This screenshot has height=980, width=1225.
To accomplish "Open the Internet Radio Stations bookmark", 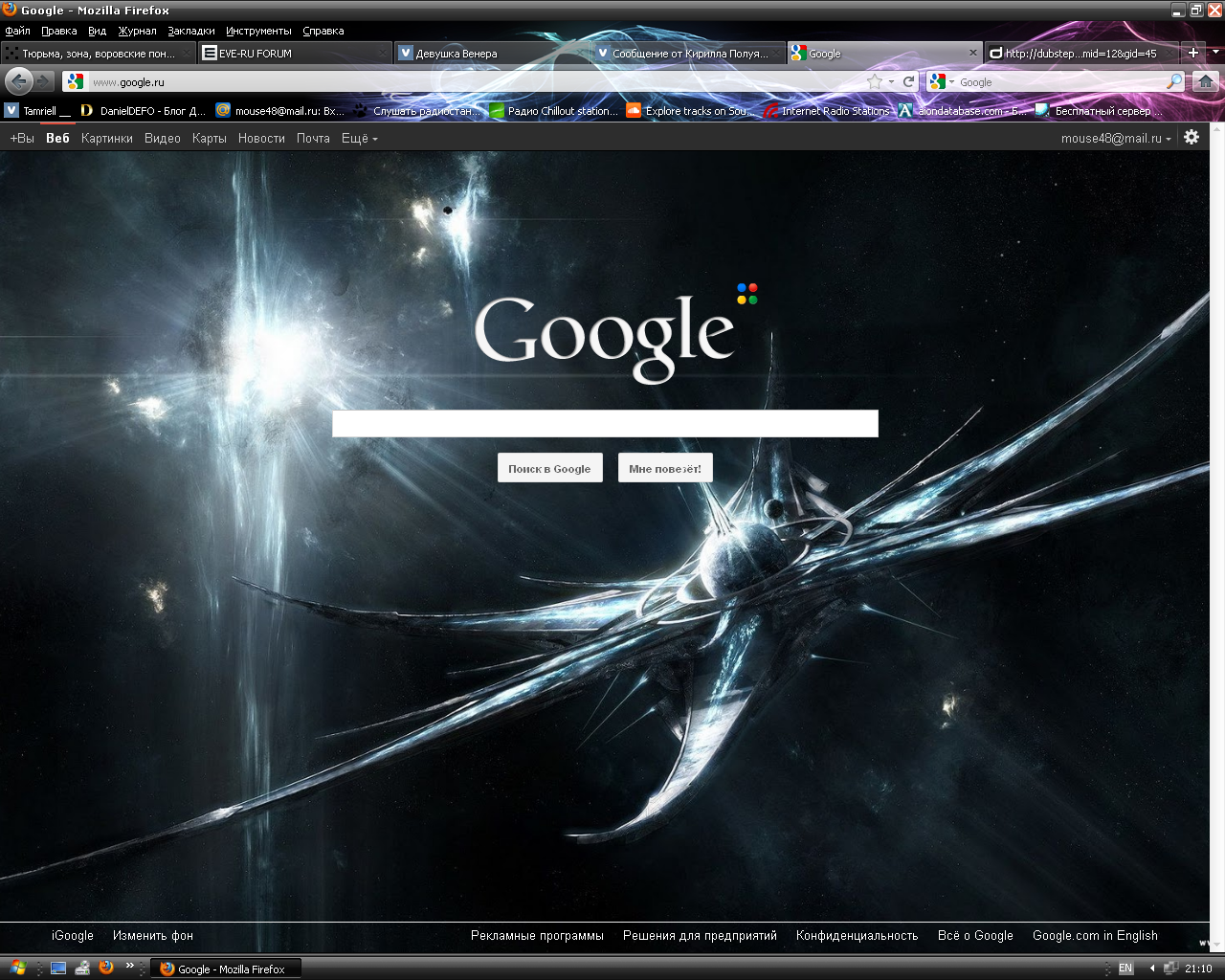I will coord(827,111).
